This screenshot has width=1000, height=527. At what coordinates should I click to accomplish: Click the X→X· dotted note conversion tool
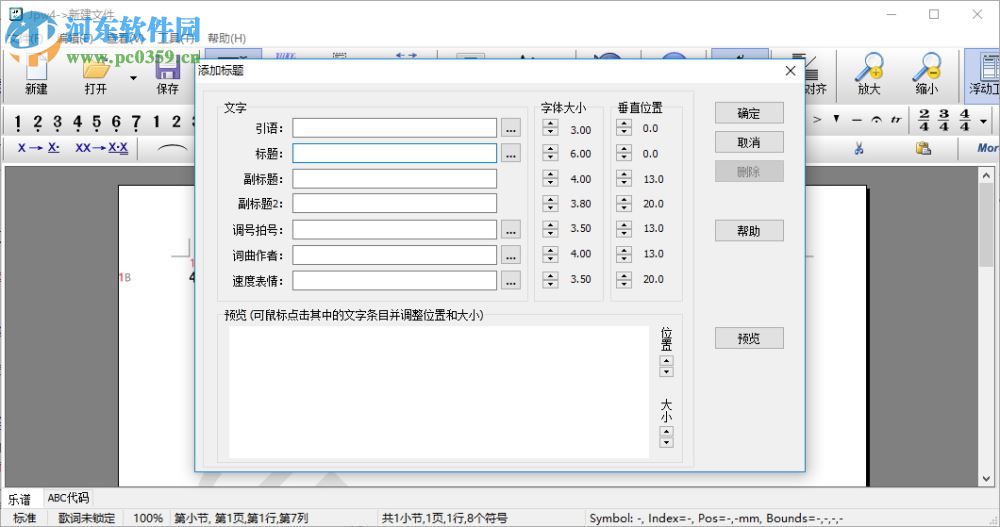[39, 148]
